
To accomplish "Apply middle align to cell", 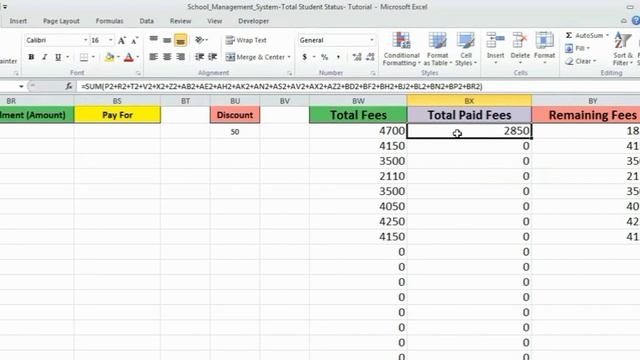I will pyautogui.click(x=167, y=40).
